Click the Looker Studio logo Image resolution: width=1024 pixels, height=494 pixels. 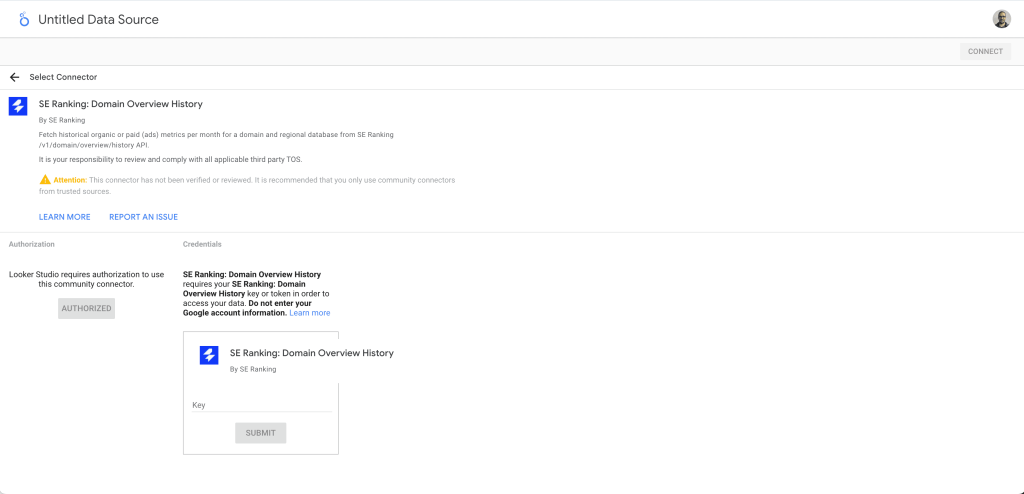24,19
